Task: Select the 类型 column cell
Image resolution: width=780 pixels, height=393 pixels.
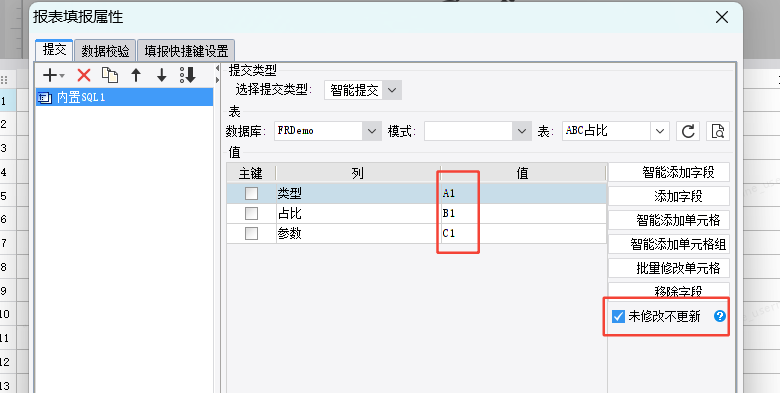Action: pos(358,193)
